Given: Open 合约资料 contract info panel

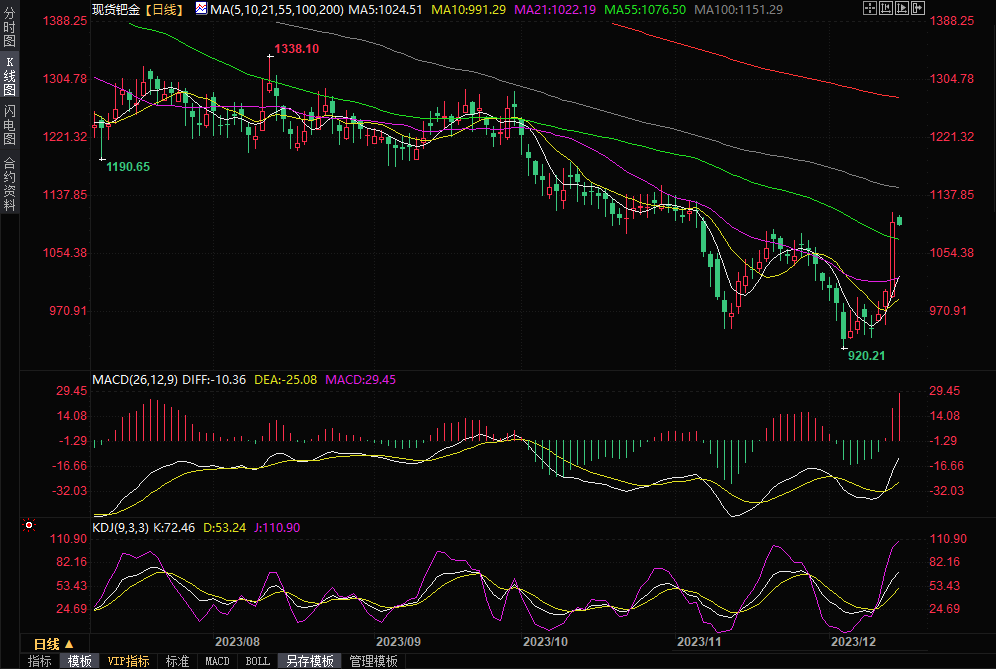Looking at the screenshot, I should (x=9, y=184).
